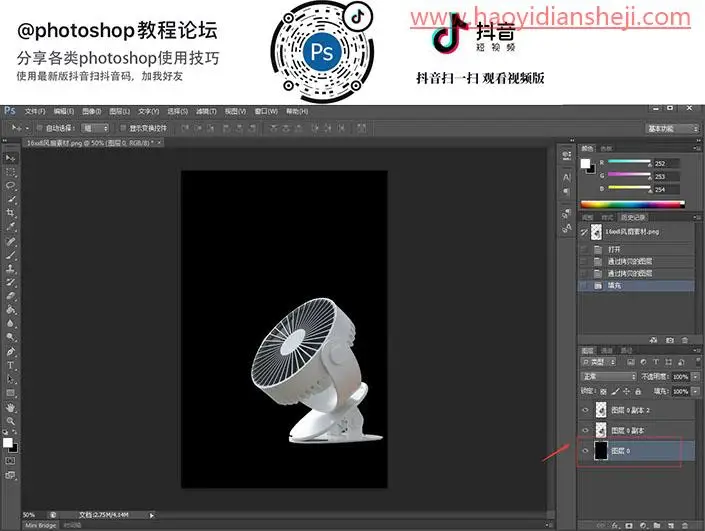Open opacity slider arrow dropdown
The width and height of the screenshot is (705, 531).
click(x=696, y=376)
